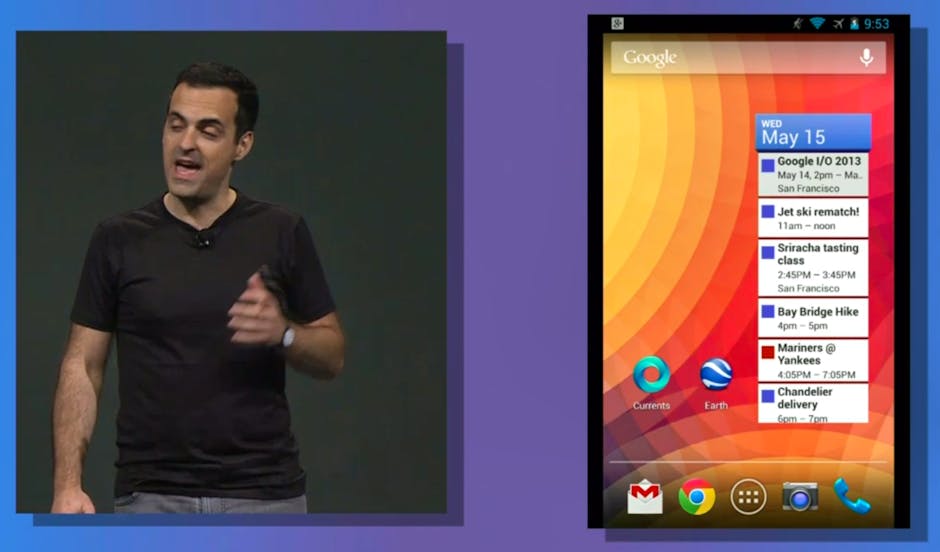Launch the Google Earth app
This screenshot has height=552, width=940.
coord(716,375)
